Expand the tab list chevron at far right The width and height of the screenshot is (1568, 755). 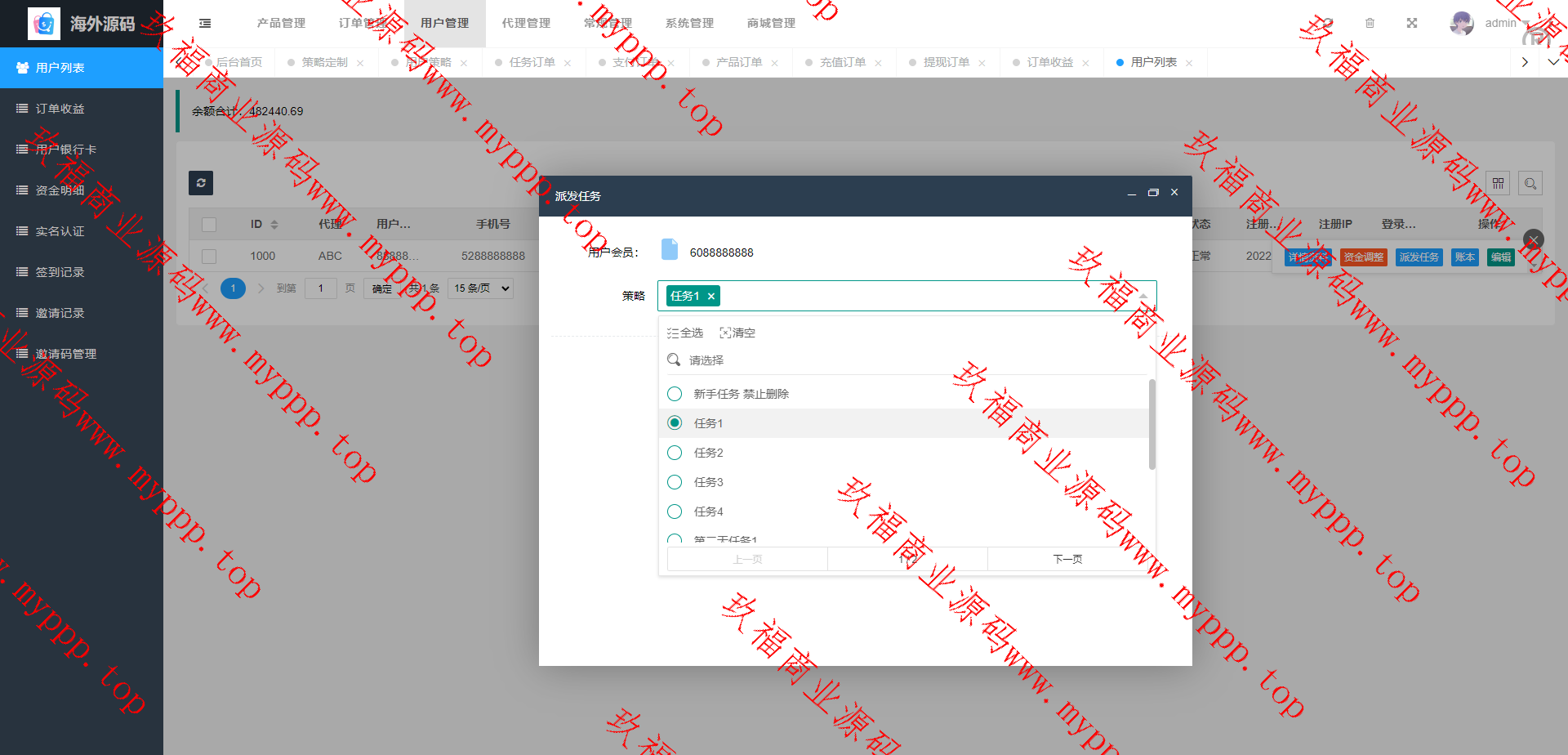tap(1552, 62)
